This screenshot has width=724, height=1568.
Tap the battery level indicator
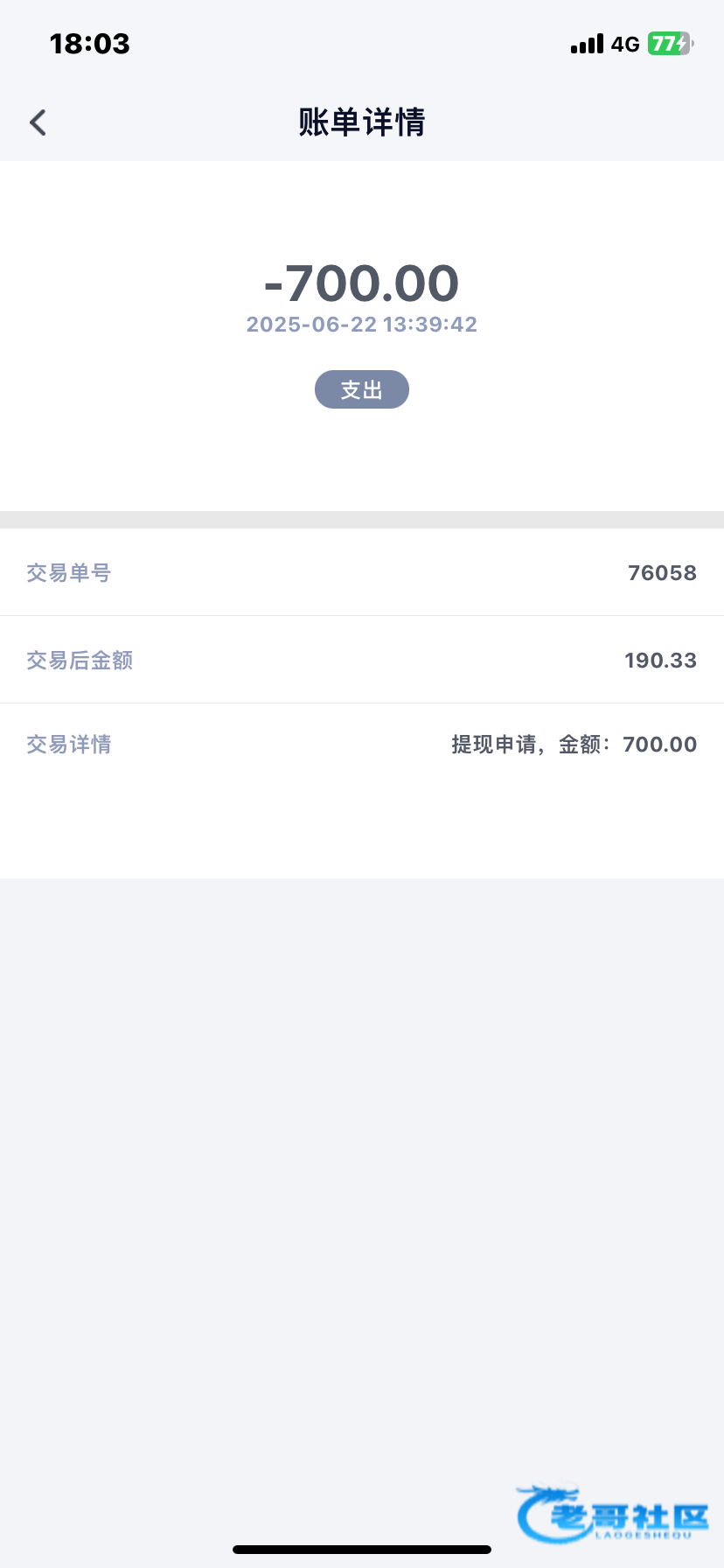(x=670, y=44)
